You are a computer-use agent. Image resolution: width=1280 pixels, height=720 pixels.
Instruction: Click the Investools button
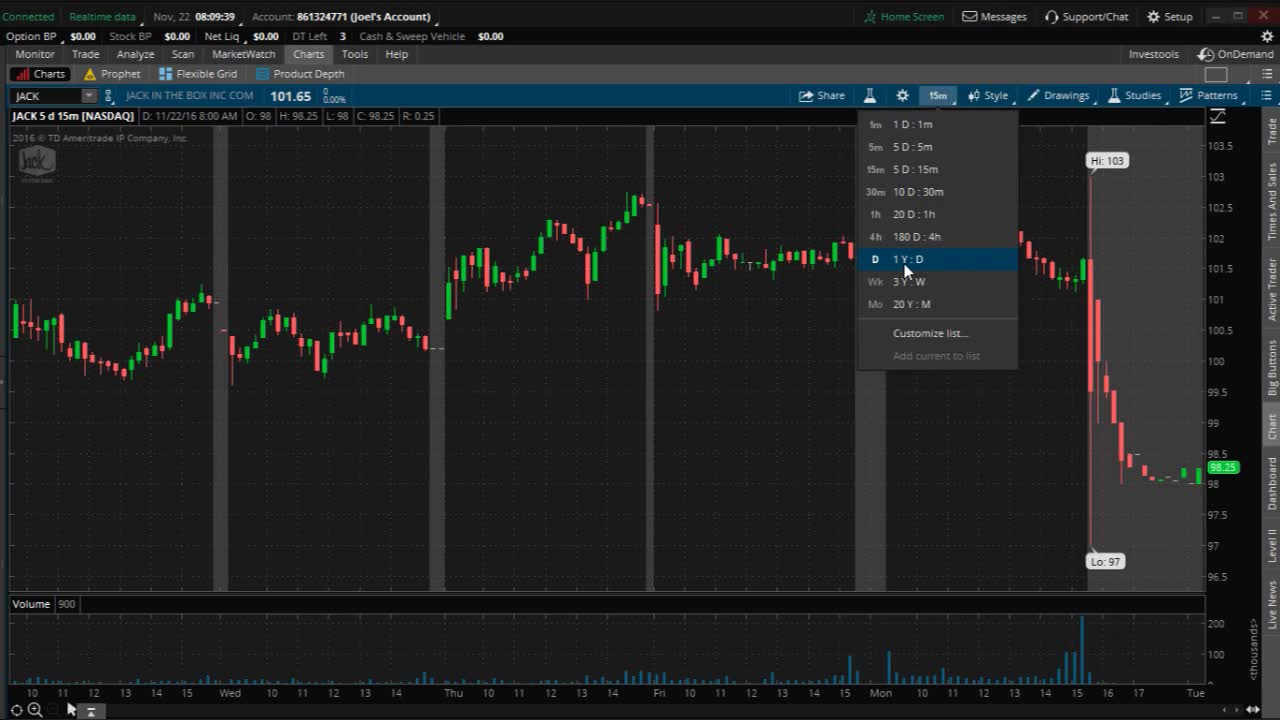click(x=1154, y=54)
